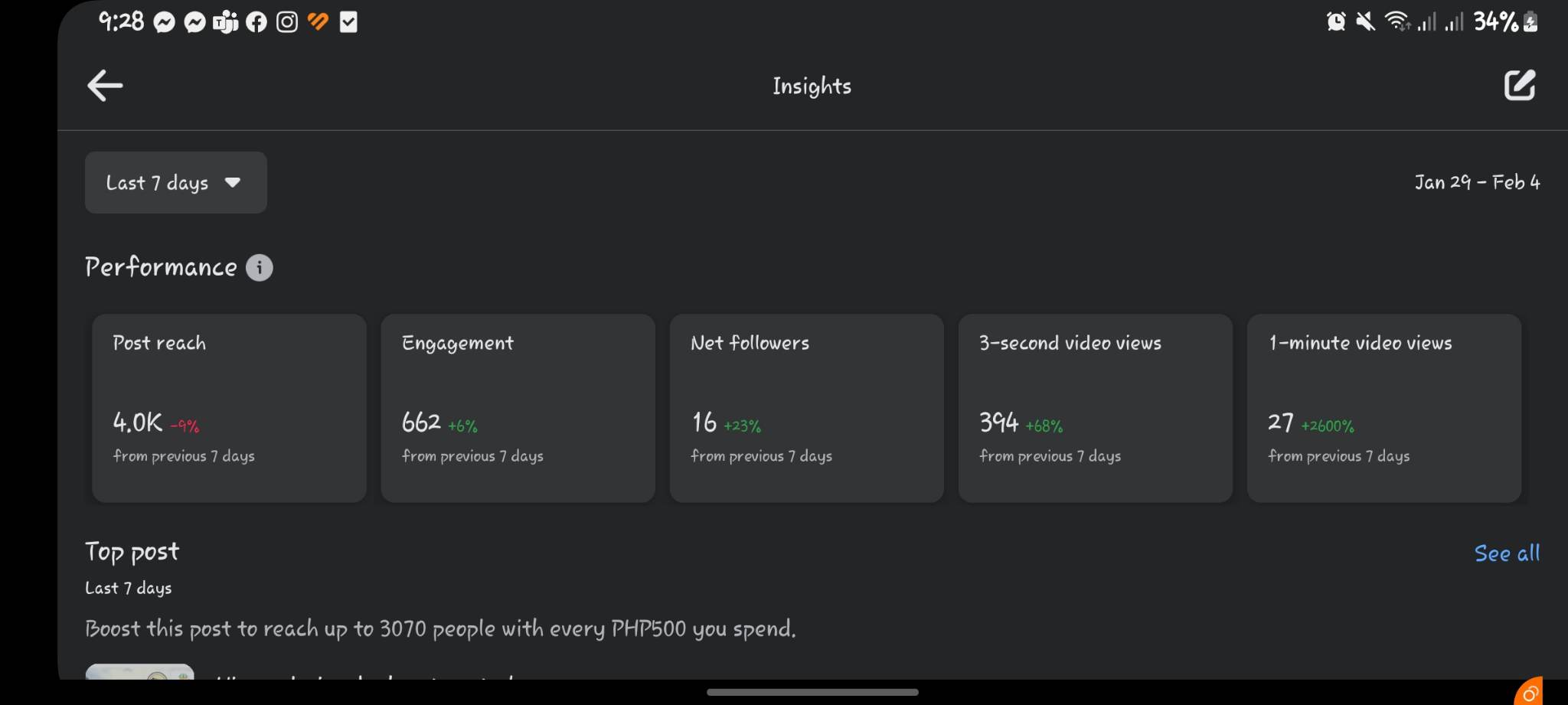Viewport: 1568px width, 705px height.
Task: Tap the Performance info icon
Action: pyautogui.click(x=259, y=267)
